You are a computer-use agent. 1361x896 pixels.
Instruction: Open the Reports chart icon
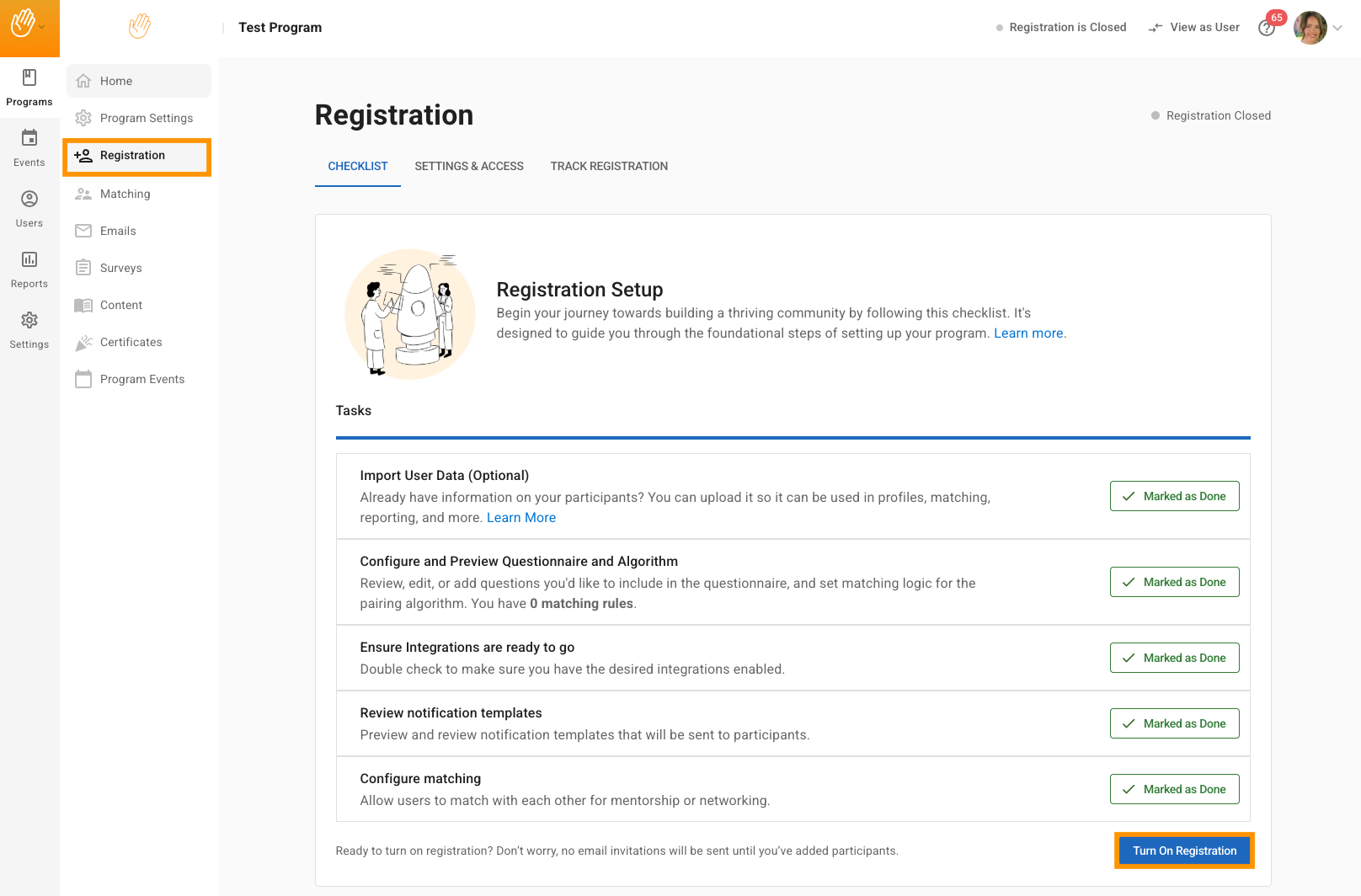click(29, 259)
